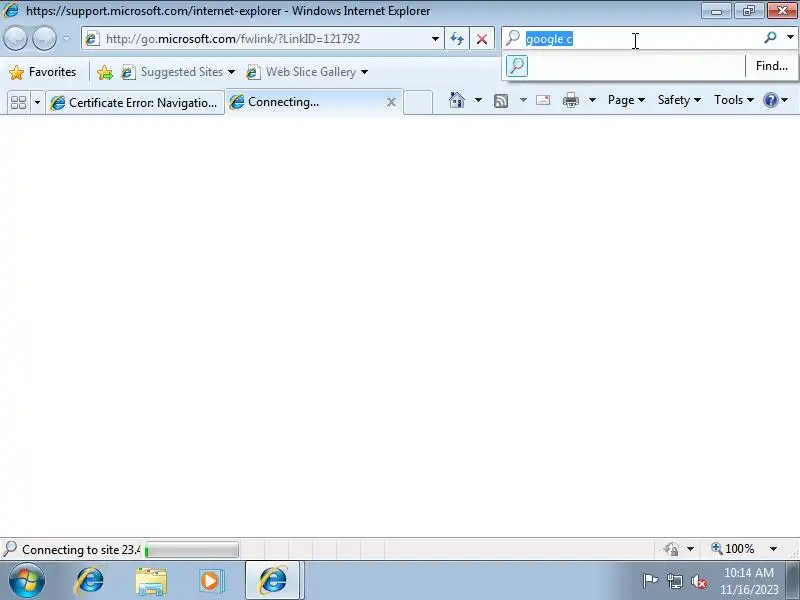Click the 100% zoom level button
The height and width of the screenshot is (600, 800).
click(733, 549)
